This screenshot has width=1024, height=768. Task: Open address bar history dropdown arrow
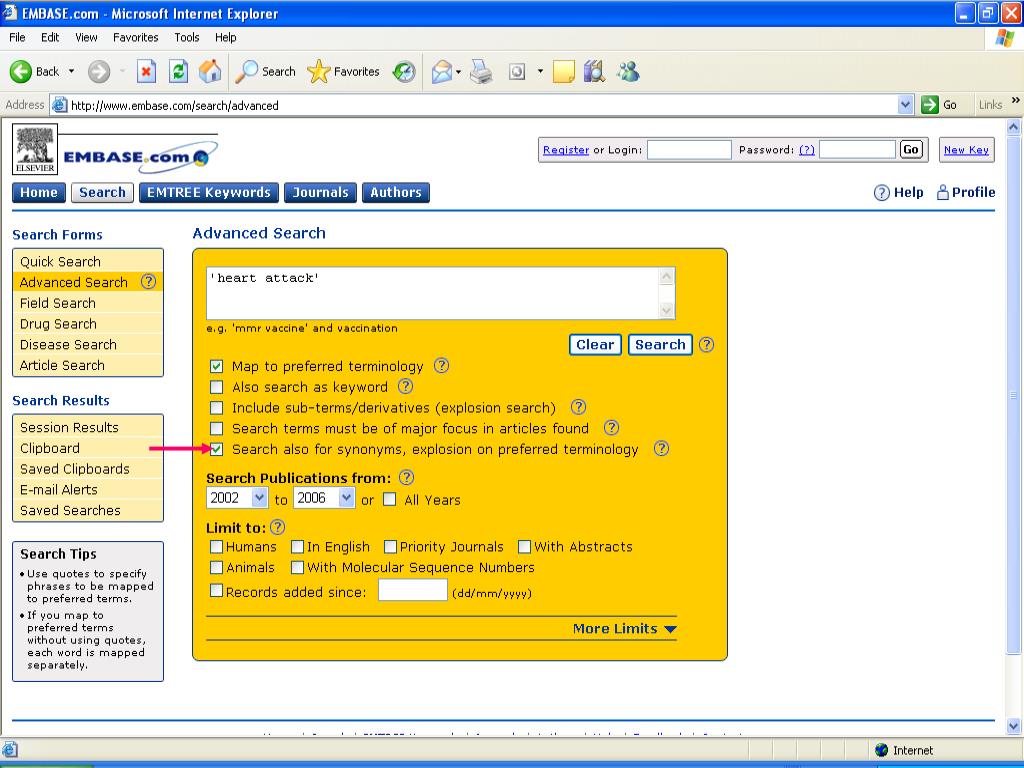point(905,104)
